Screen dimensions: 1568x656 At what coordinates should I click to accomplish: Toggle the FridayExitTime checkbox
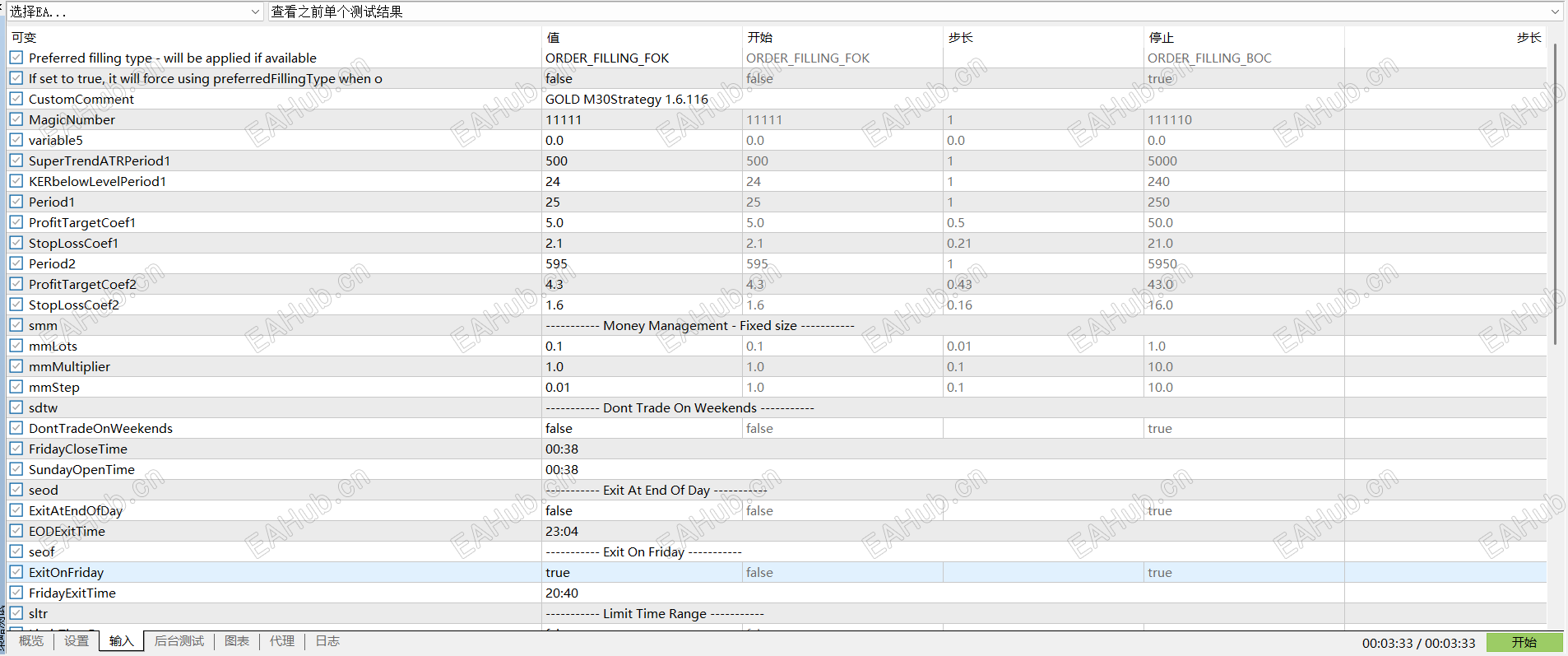click(x=16, y=593)
